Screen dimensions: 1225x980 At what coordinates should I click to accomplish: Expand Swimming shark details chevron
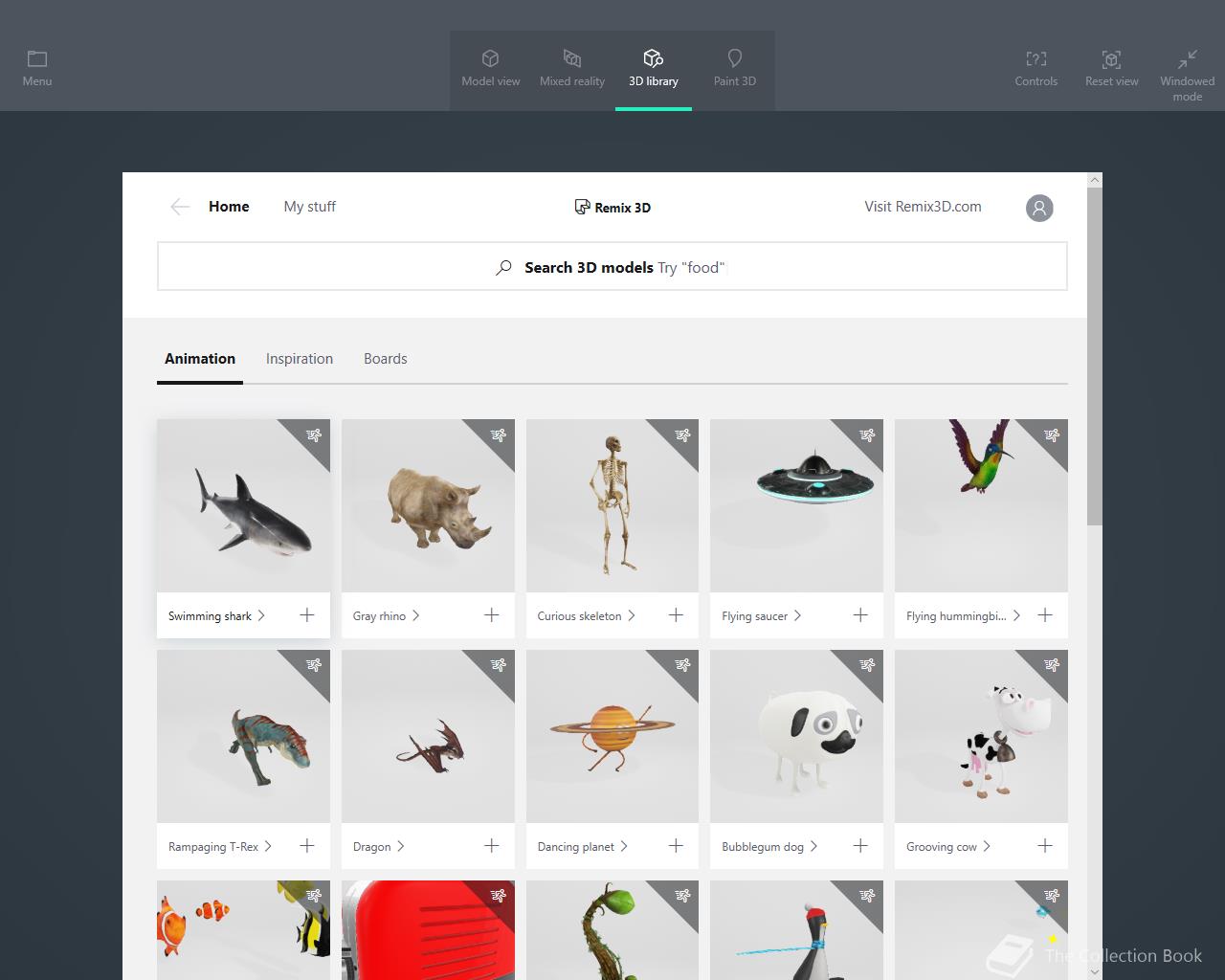click(261, 615)
